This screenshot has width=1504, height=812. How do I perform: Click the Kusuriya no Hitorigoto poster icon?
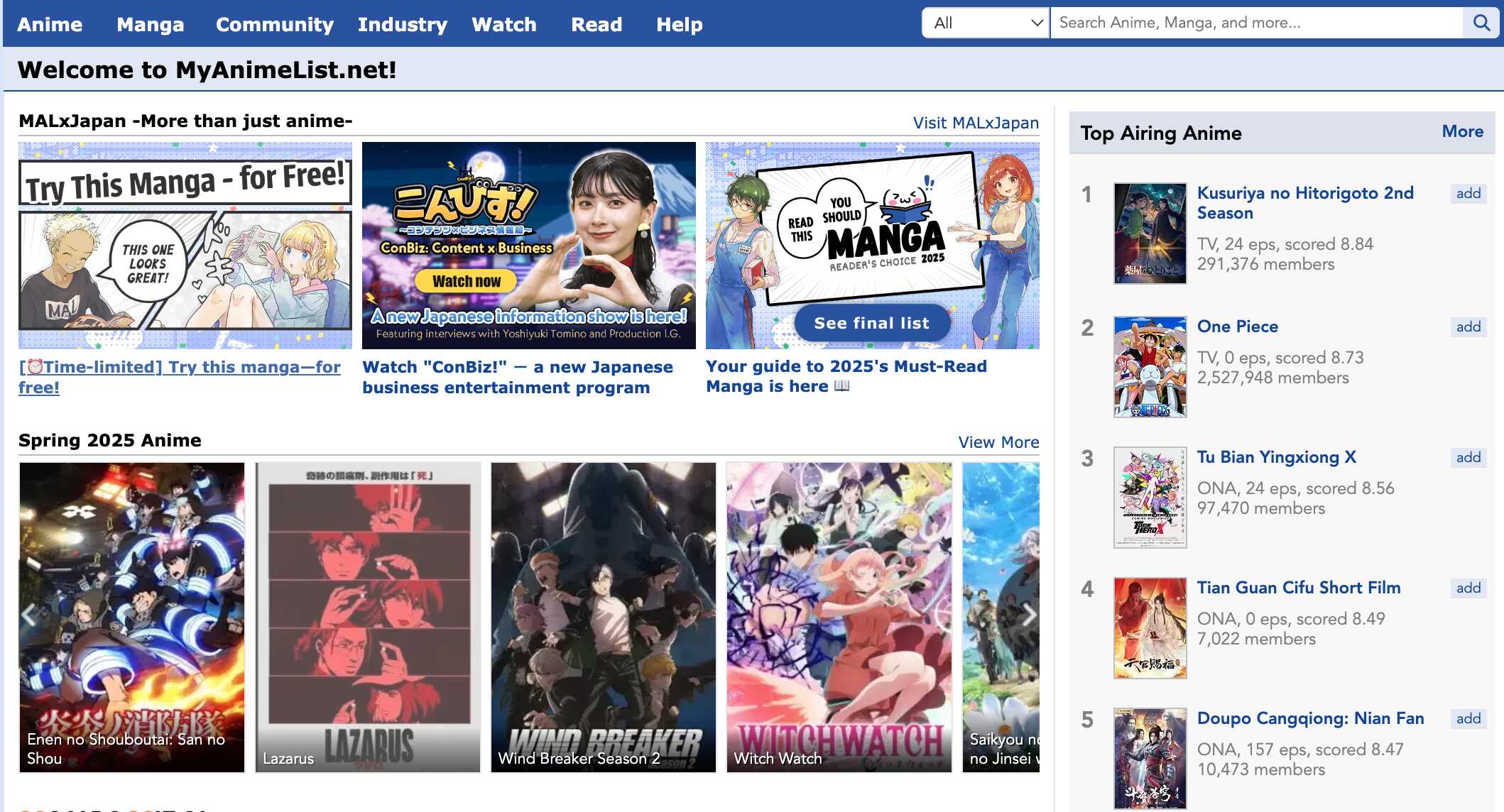coord(1150,234)
